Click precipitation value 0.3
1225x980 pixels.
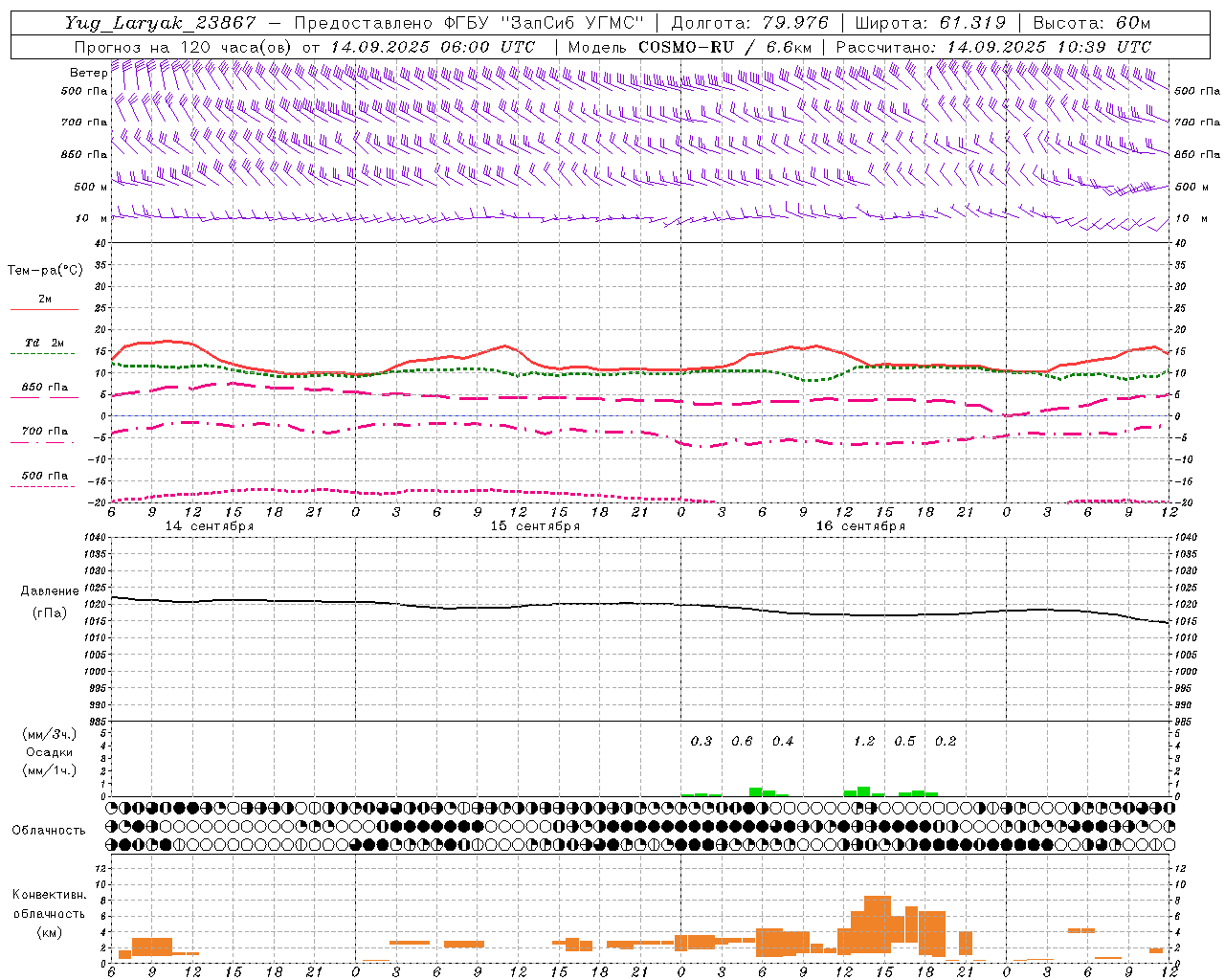click(702, 741)
